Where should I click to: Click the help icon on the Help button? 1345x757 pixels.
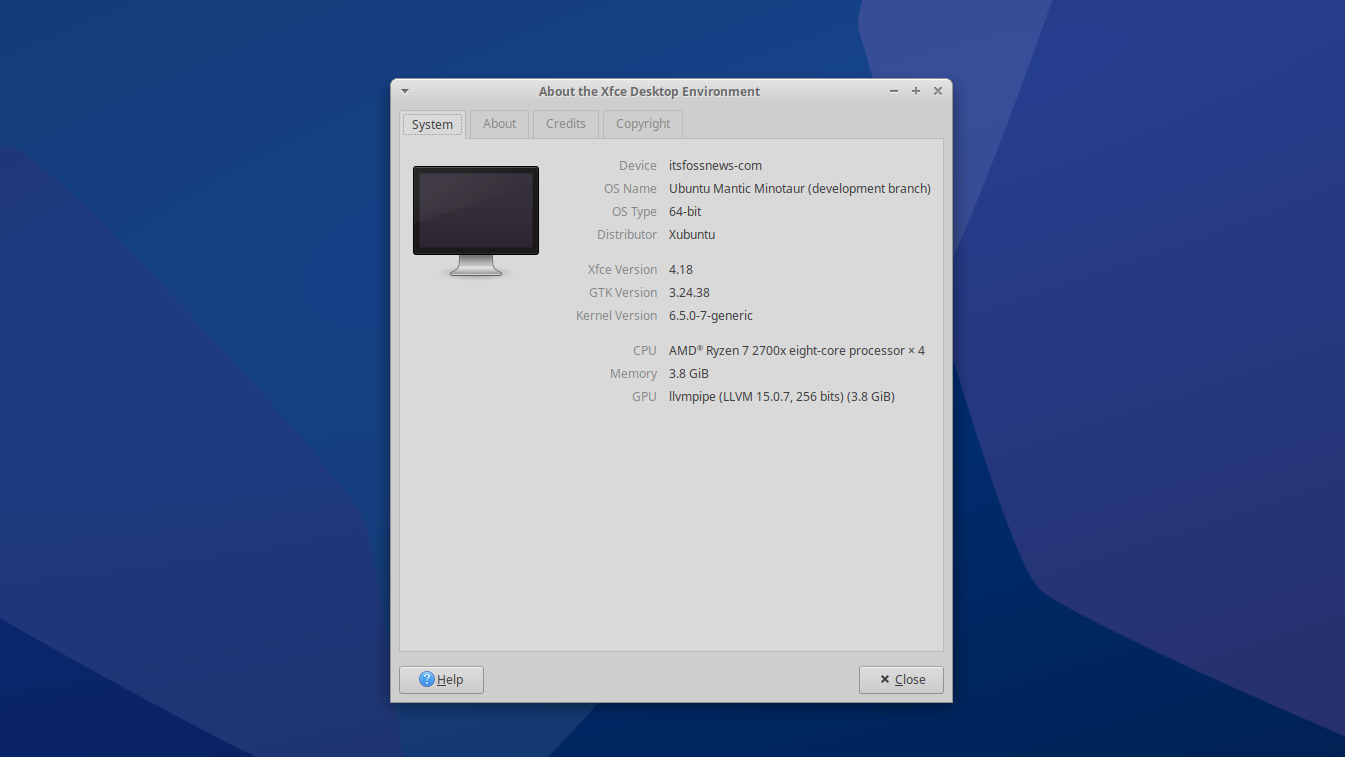point(425,679)
